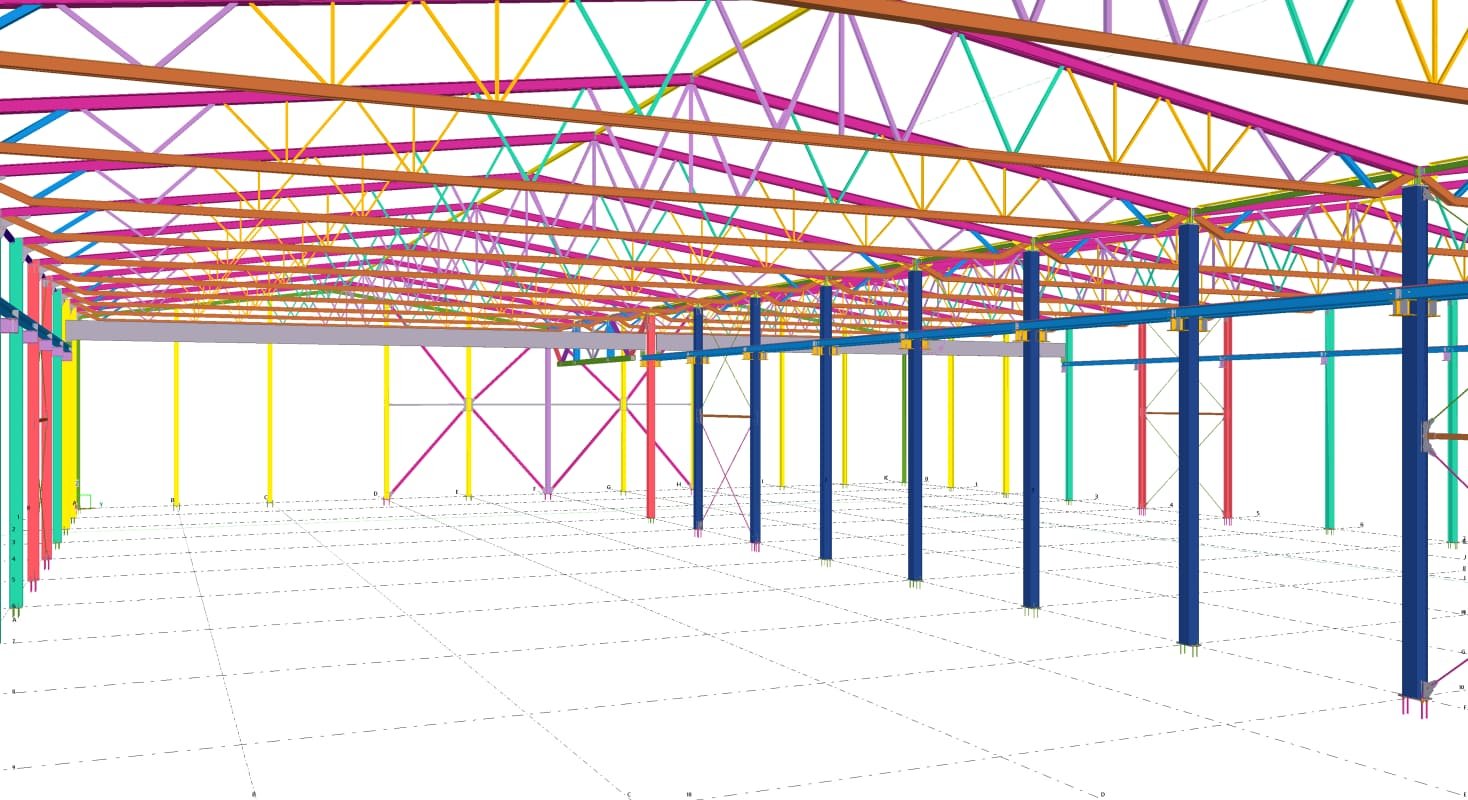The height and width of the screenshot is (800, 1468).
Task: Select grid label B near far yellow column
Action: [172, 500]
